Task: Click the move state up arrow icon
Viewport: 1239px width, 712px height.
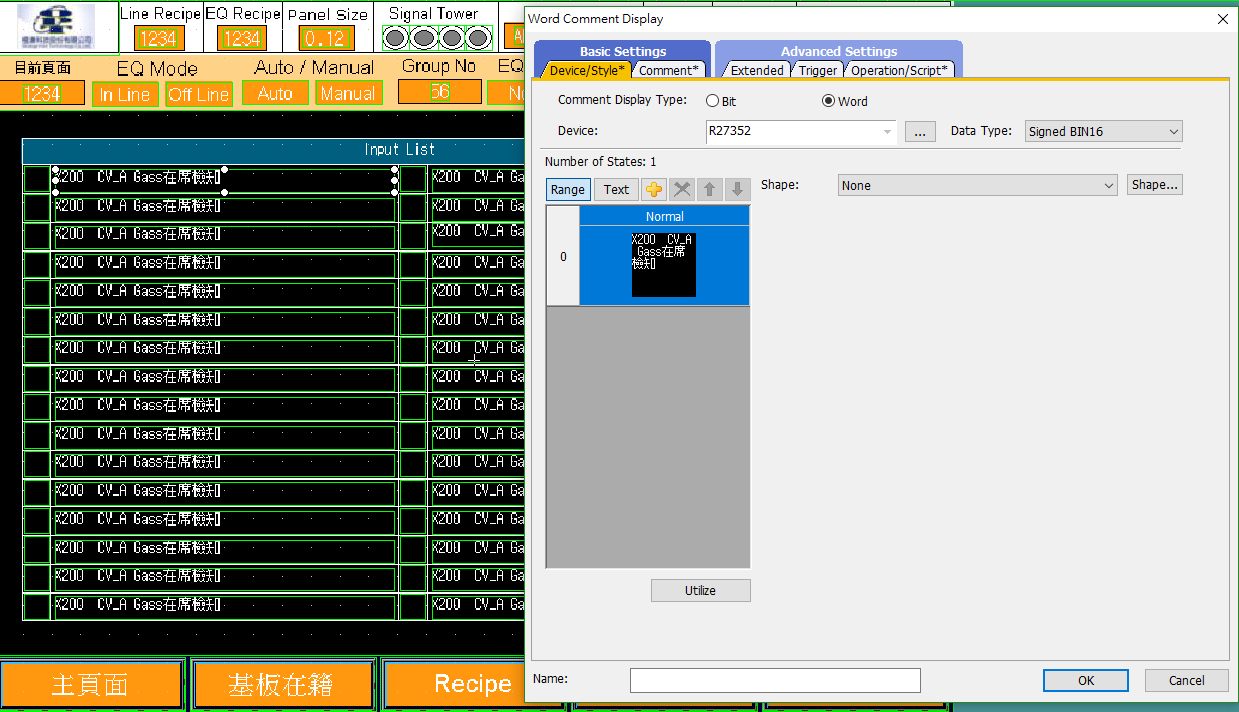Action: (x=709, y=190)
